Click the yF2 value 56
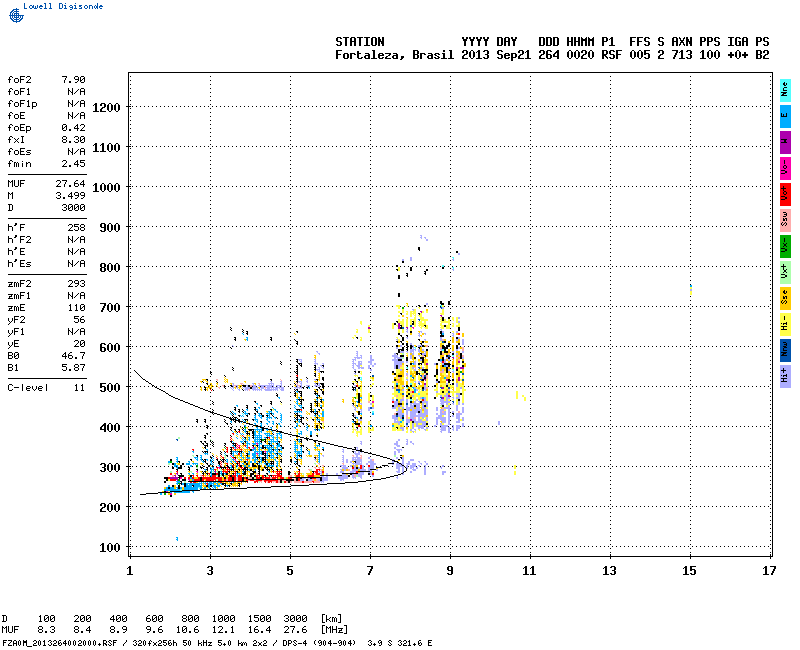800x650 pixels. tap(80, 320)
